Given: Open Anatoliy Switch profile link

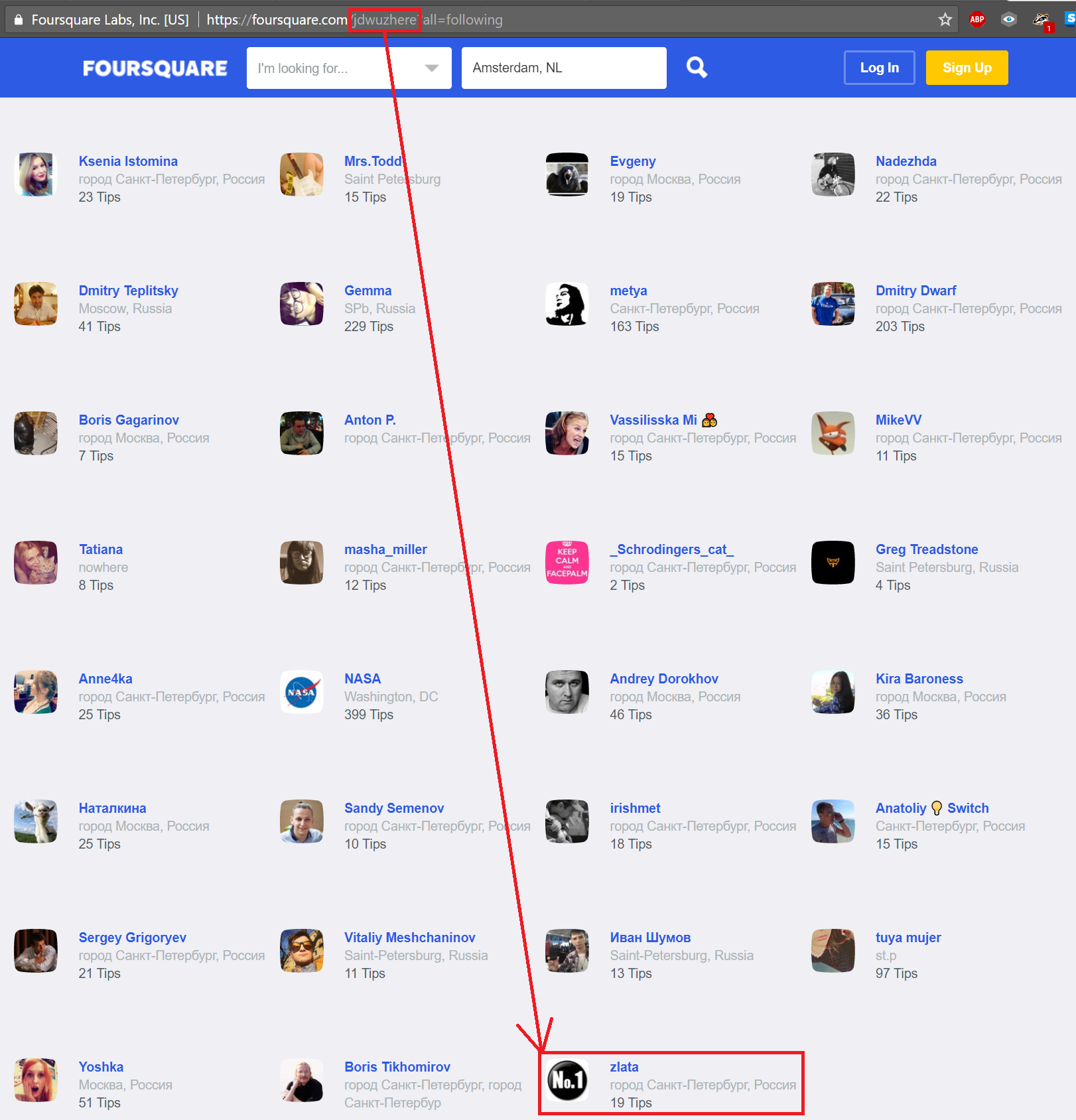Looking at the screenshot, I should tap(932, 808).
